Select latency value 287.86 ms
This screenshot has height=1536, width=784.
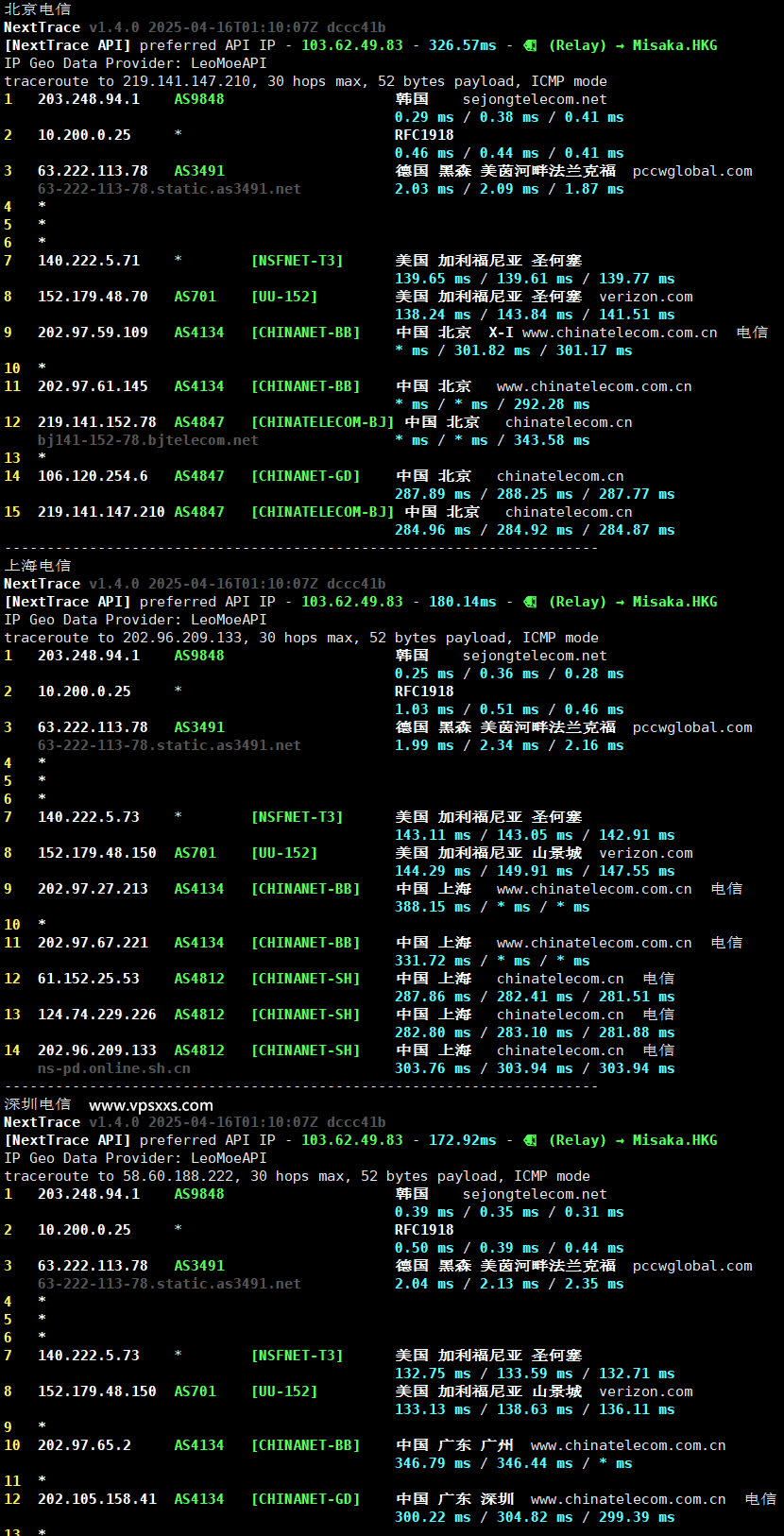433,997
